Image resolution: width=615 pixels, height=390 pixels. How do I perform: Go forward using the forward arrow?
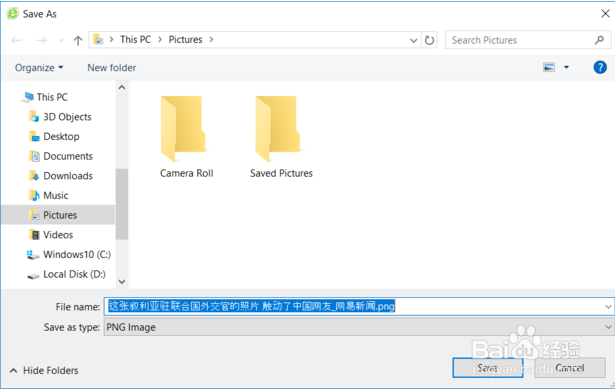41,40
